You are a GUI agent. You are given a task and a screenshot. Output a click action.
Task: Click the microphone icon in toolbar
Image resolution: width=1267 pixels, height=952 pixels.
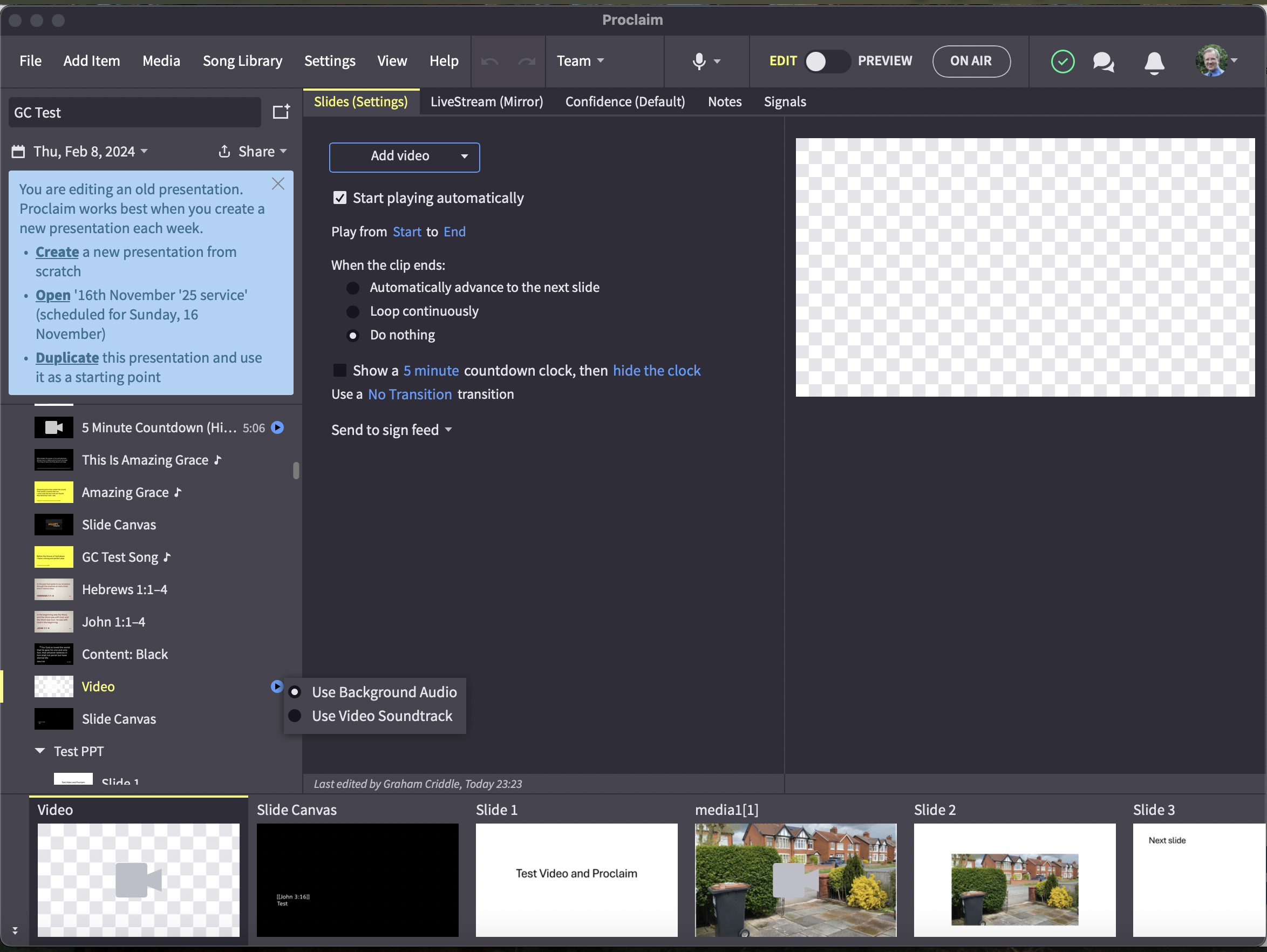click(x=698, y=62)
